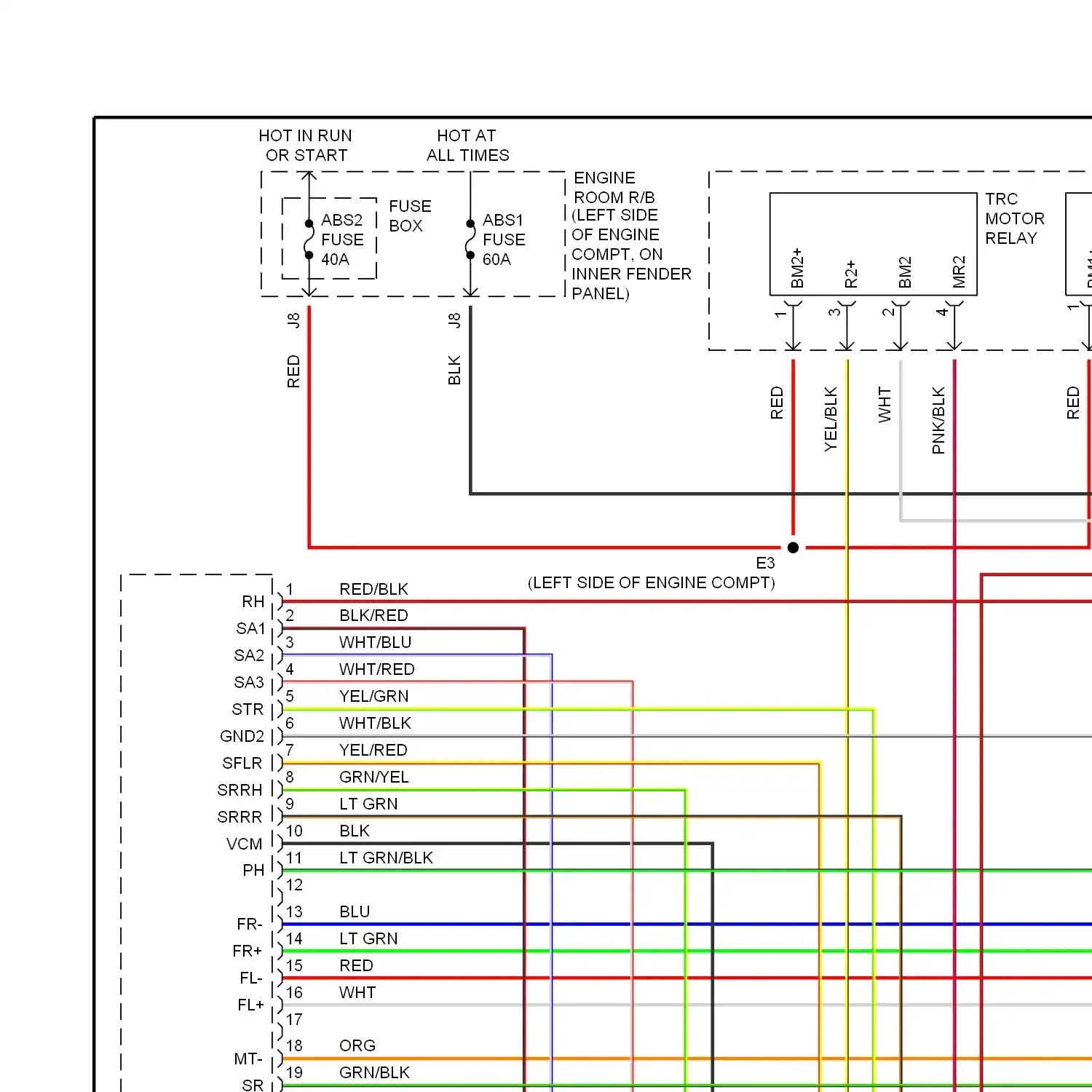Click the "YEL/BLK" vertical wire label
1092x1092 pixels.
click(831, 419)
